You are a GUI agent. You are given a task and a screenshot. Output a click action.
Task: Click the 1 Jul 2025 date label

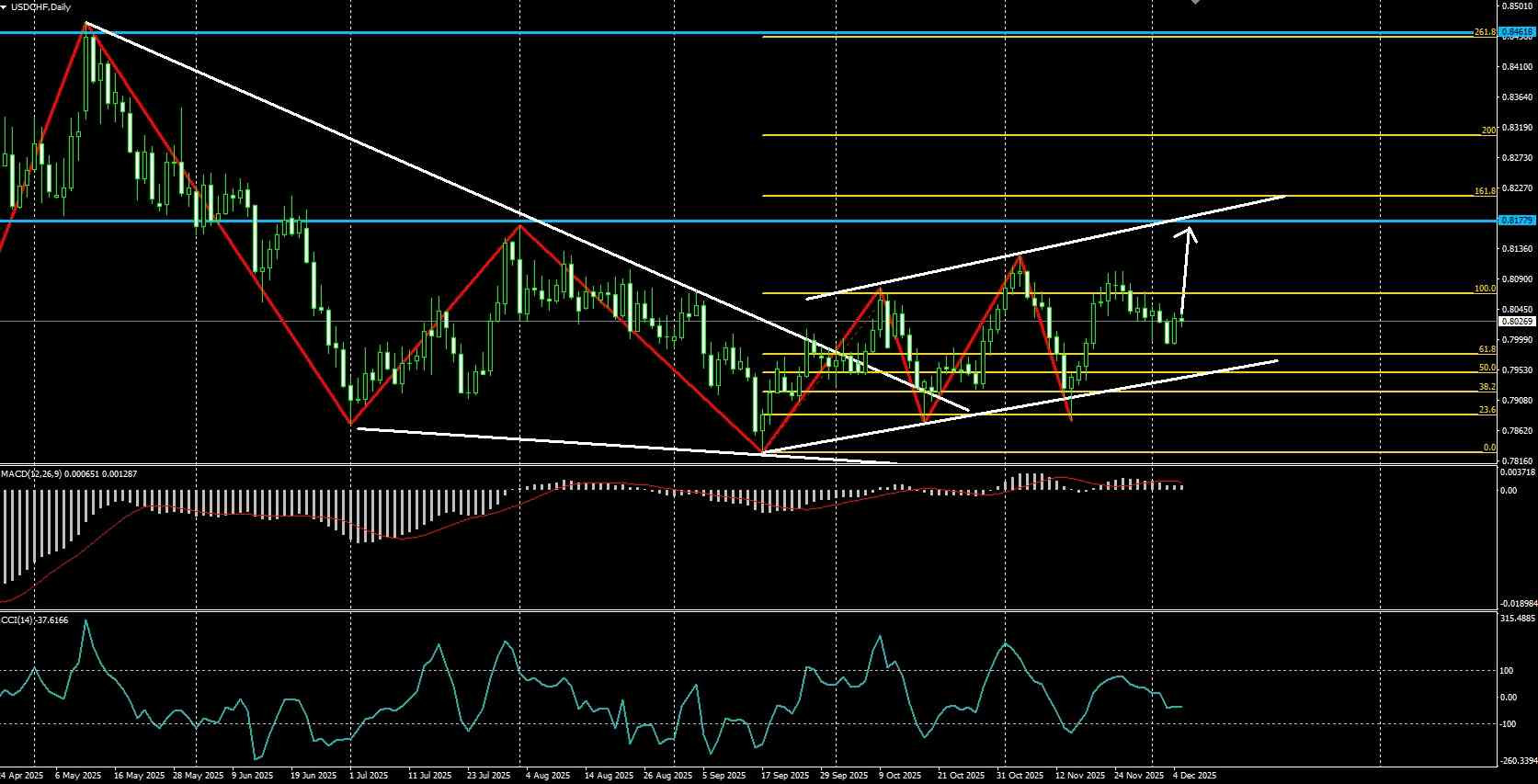point(370,776)
